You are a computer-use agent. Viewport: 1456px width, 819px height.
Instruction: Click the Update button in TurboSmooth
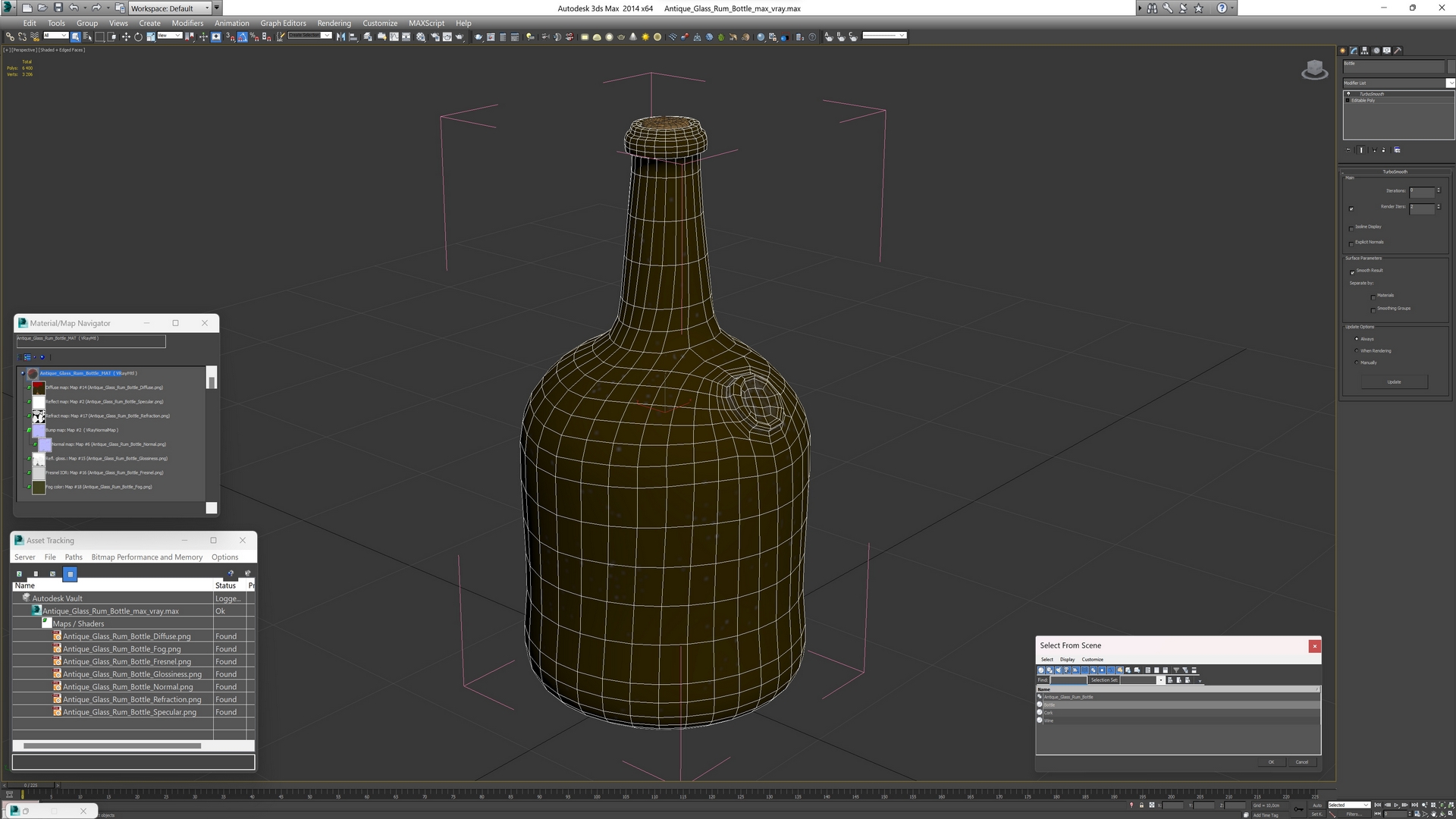tap(1394, 382)
